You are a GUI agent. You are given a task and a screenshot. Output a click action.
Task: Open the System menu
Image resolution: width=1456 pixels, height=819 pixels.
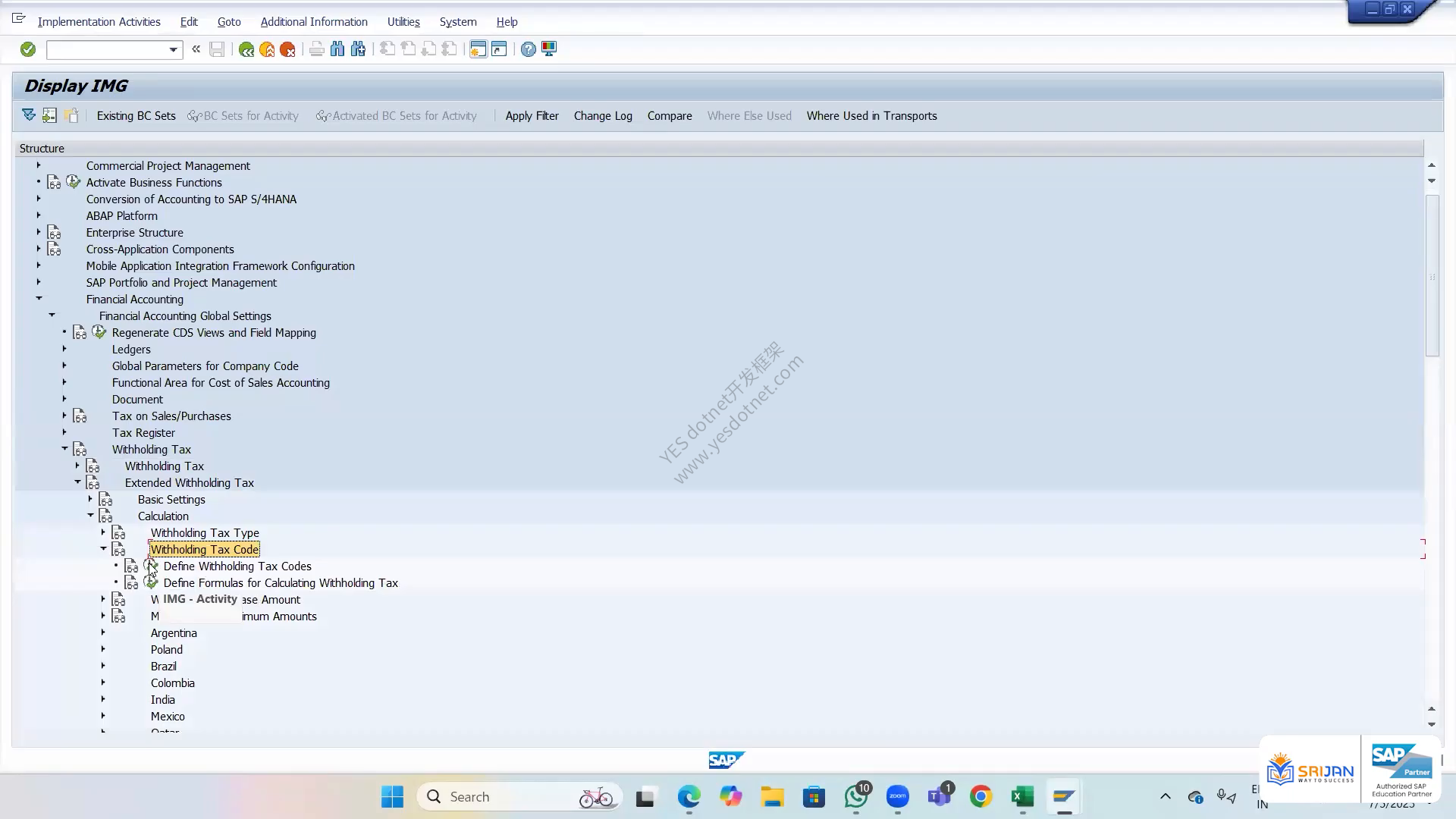point(458,22)
